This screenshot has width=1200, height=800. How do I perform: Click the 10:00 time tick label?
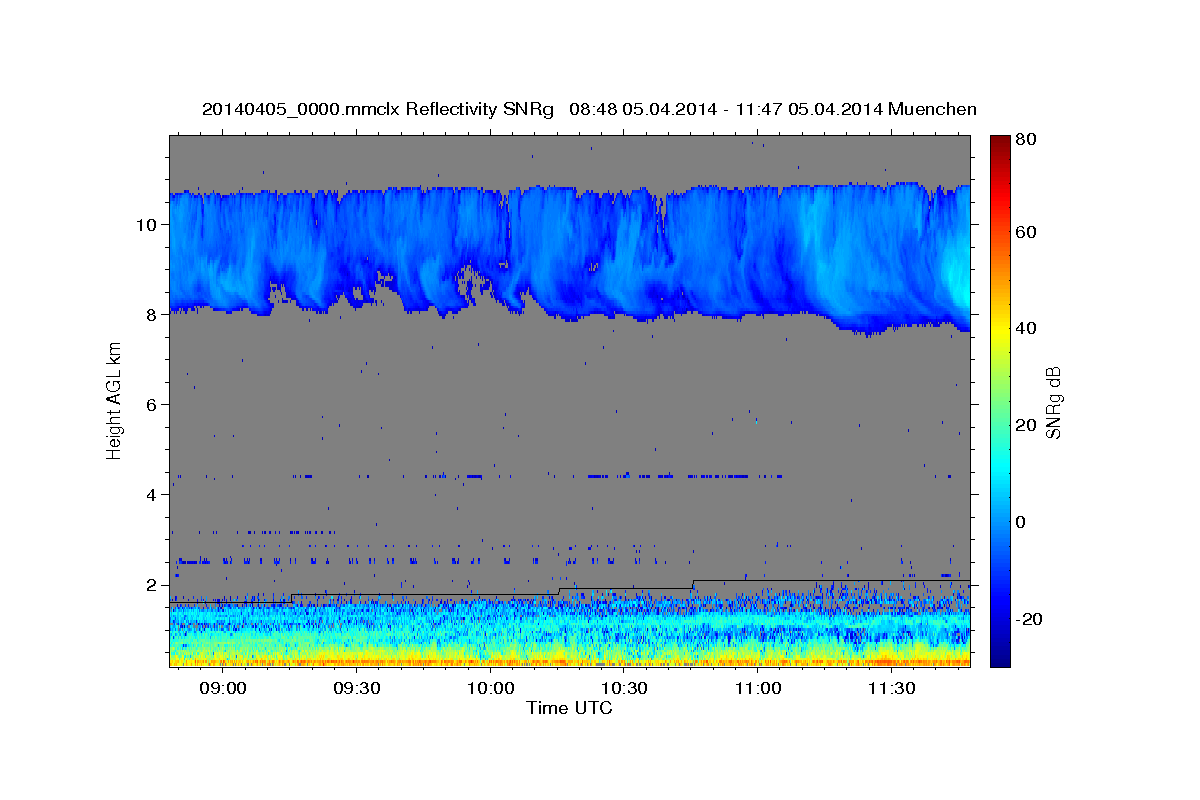(x=491, y=689)
